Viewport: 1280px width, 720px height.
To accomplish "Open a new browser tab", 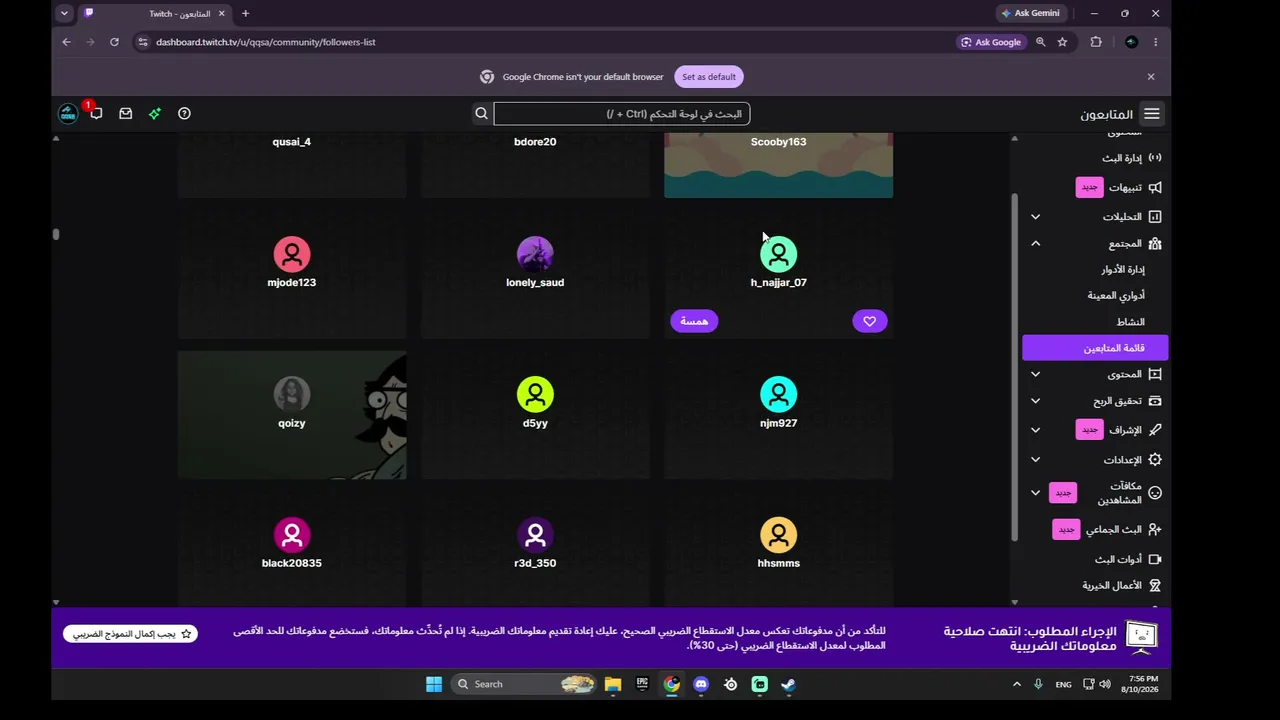I will [x=245, y=14].
